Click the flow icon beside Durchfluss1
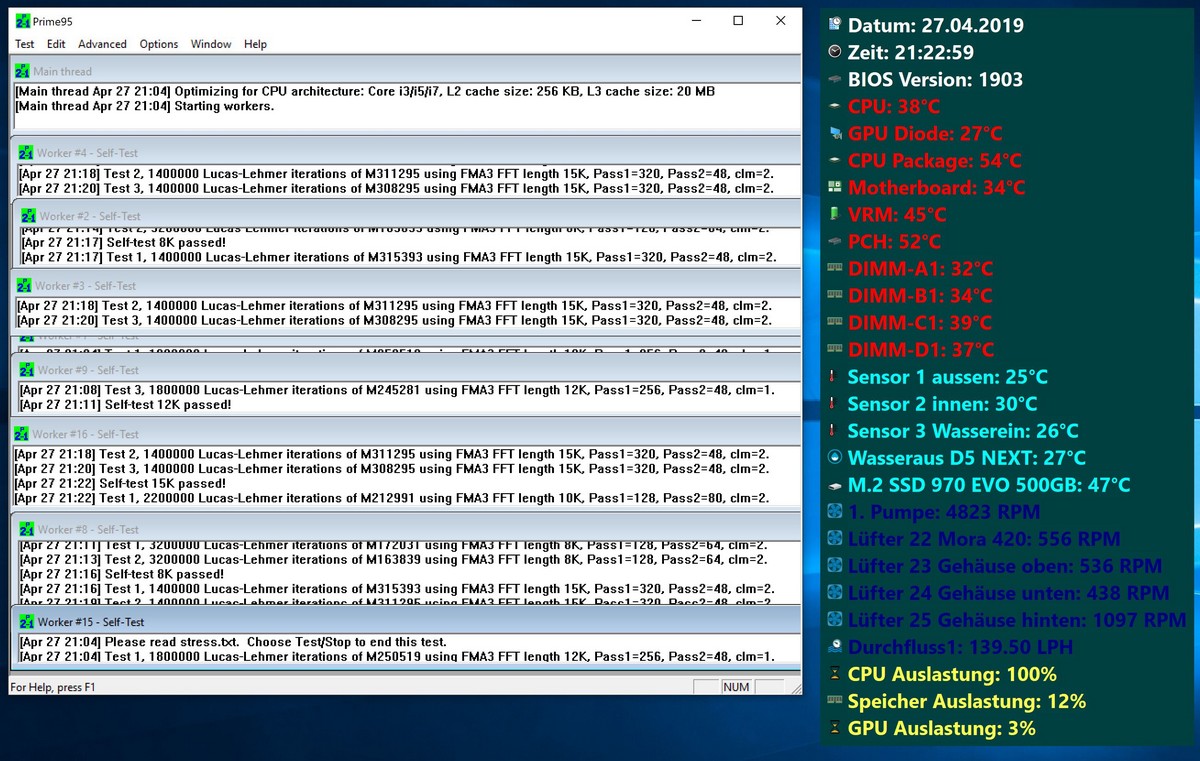1200x761 pixels. click(x=835, y=646)
